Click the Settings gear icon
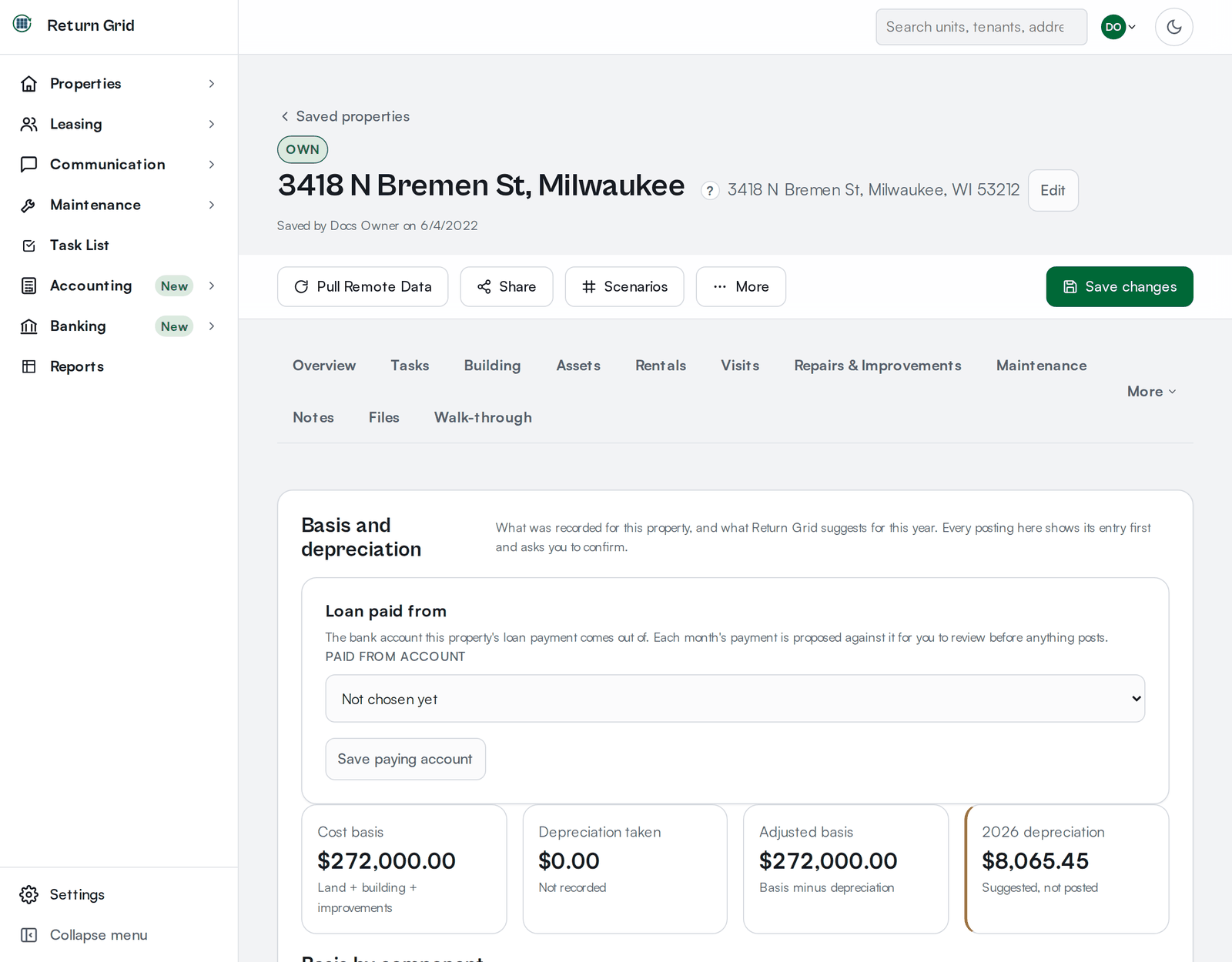Image resolution: width=1232 pixels, height=962 pixels. click(x=29, y=894)
